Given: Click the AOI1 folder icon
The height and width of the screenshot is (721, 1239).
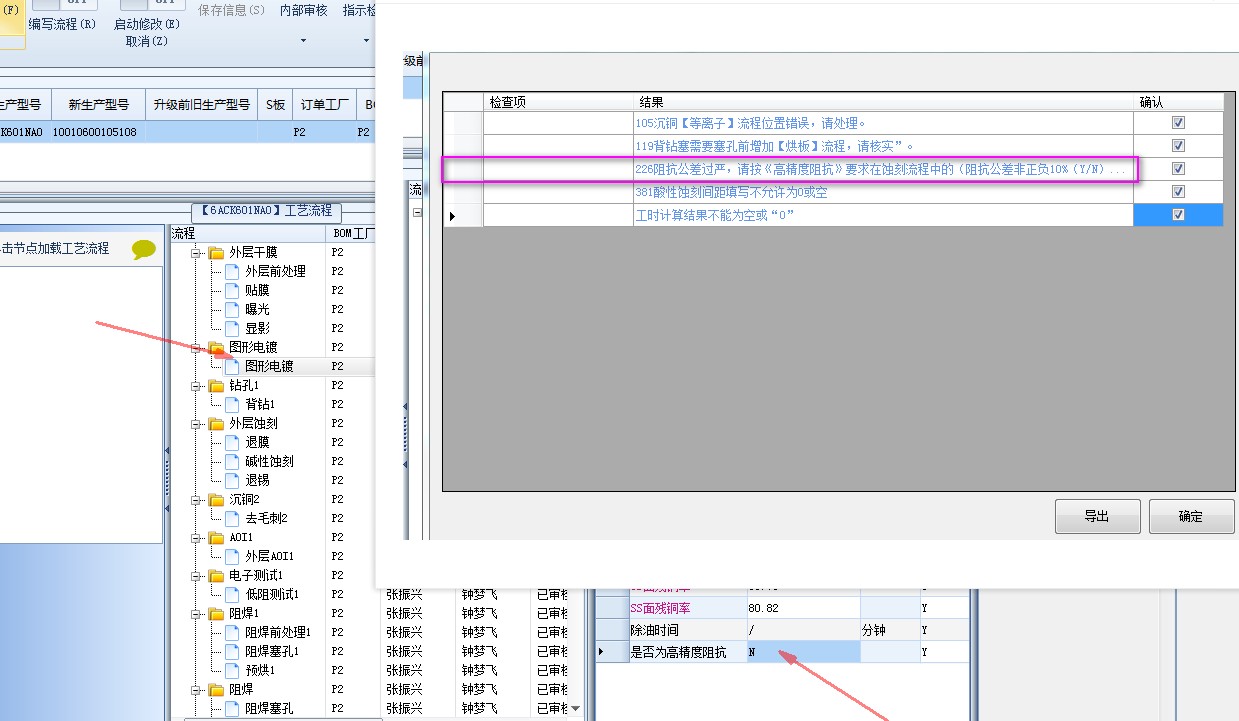Looking at the screenshot, I should point(217,538).
